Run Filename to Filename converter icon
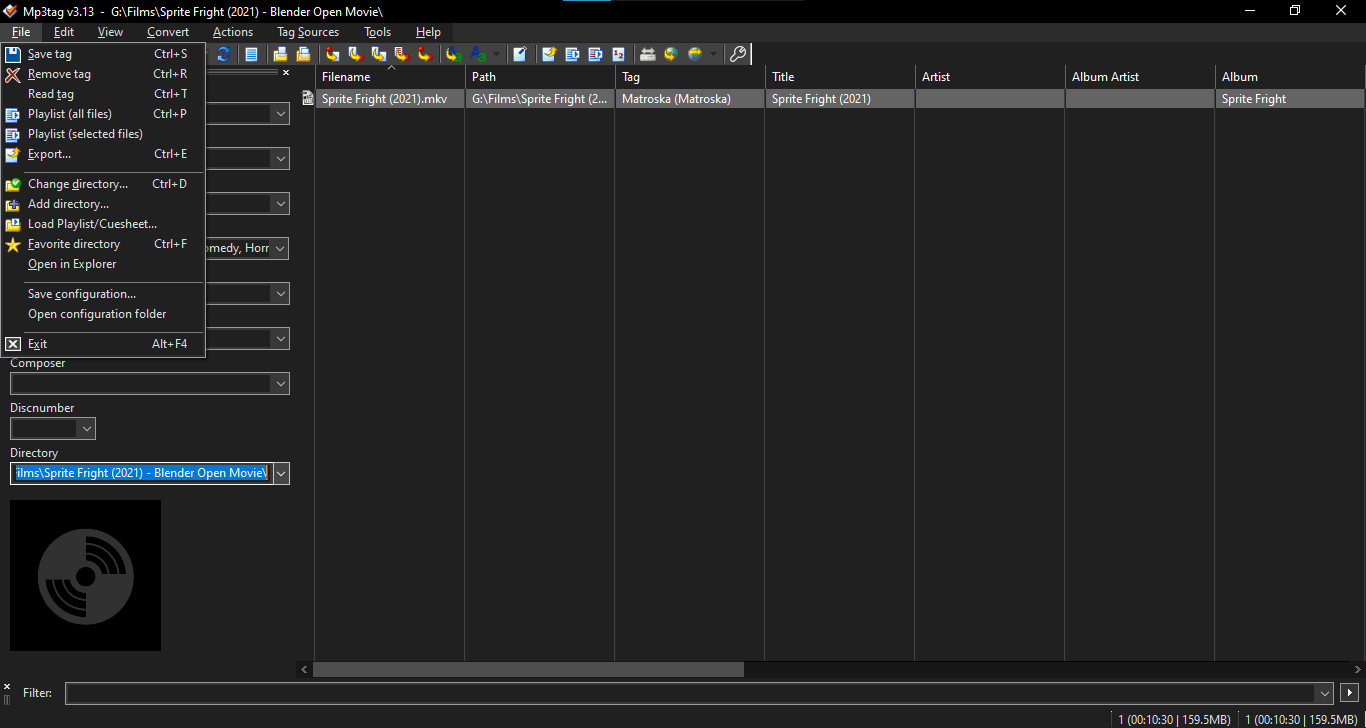1366x728 pixels. coord(379,54)
